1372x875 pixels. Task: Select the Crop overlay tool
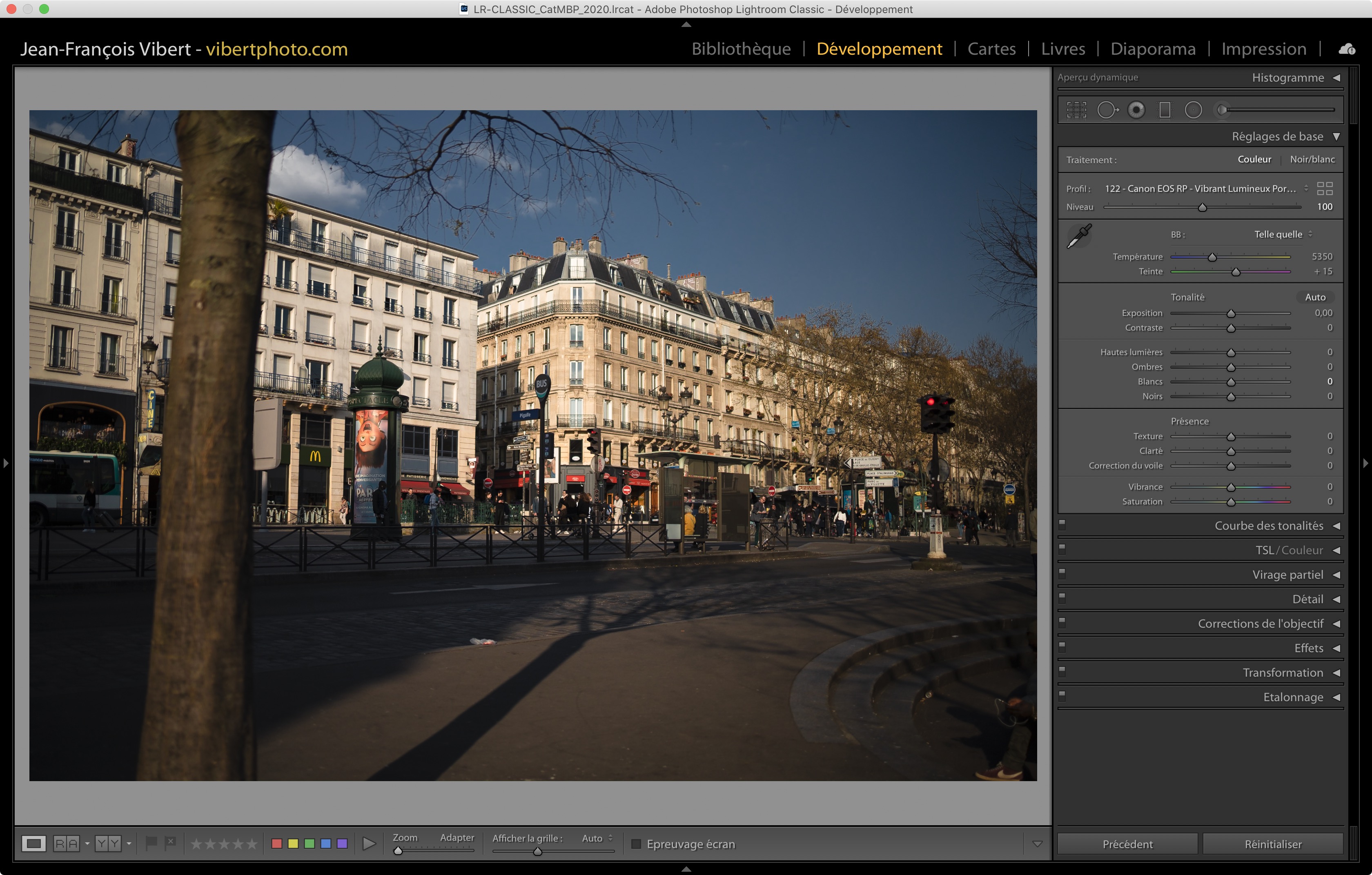click(x=1076, y=110)
